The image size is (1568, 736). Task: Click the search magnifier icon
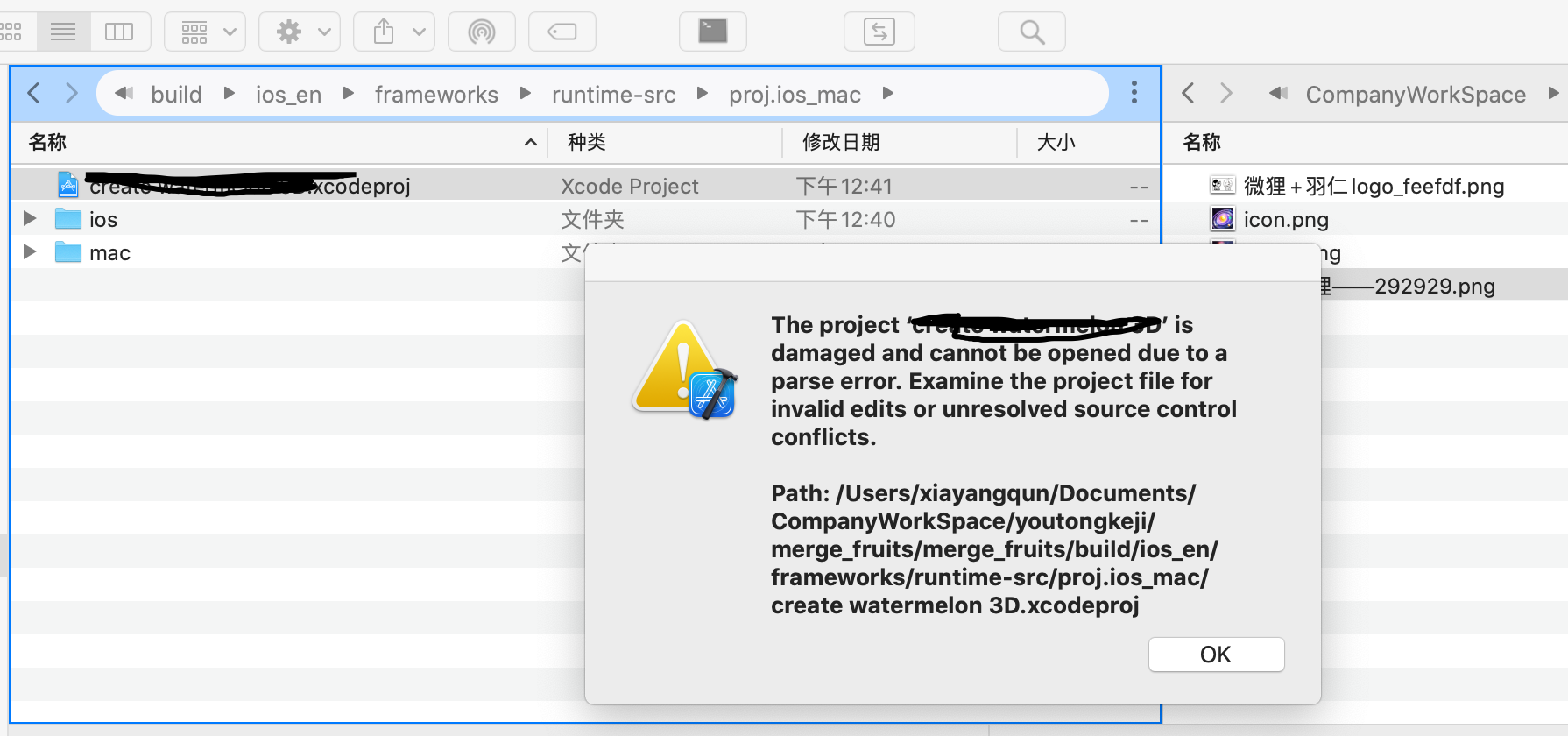[x=1032, y=32]
